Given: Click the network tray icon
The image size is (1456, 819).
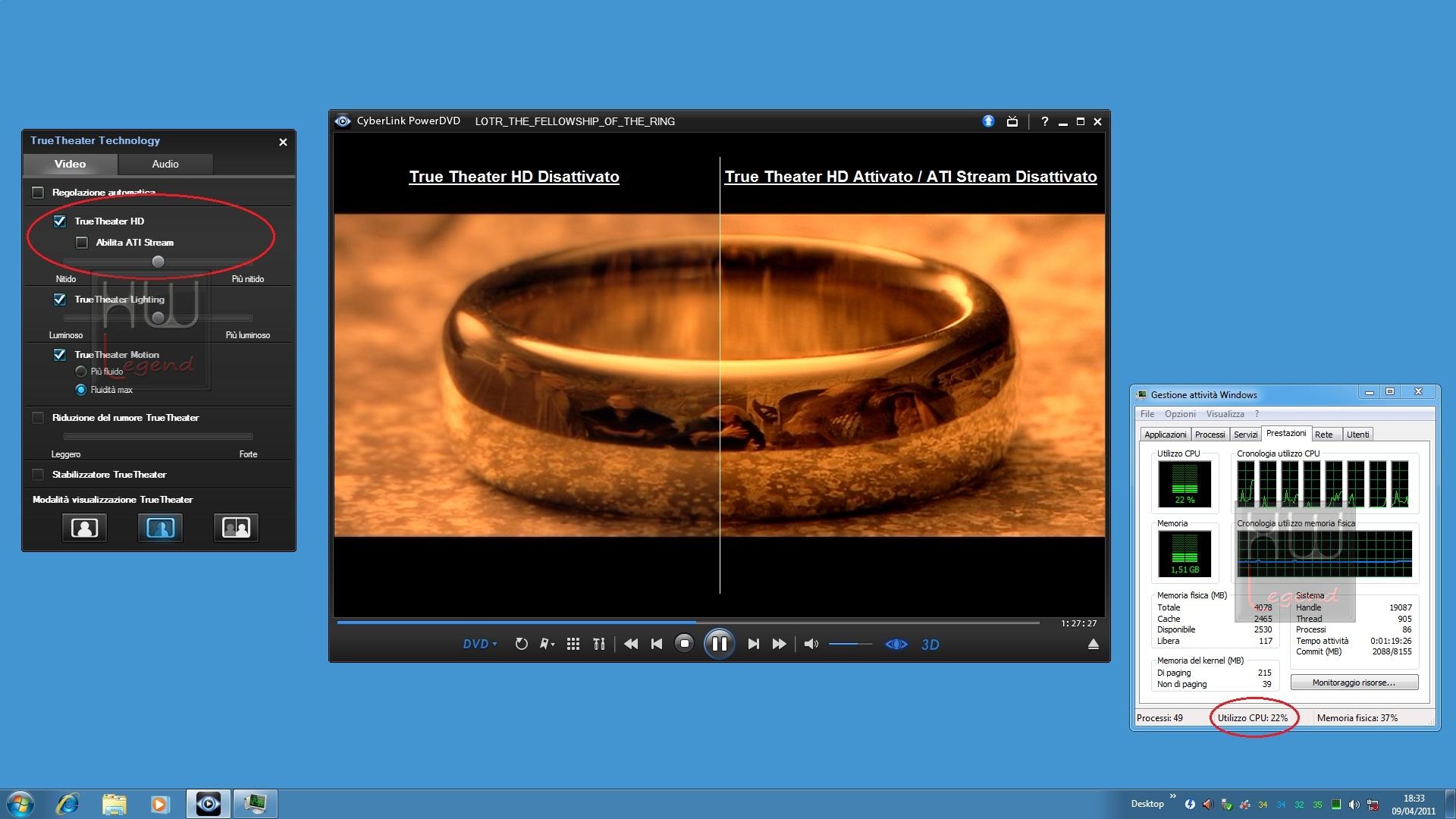Looking at the screenshot, I should [1373, 805].
